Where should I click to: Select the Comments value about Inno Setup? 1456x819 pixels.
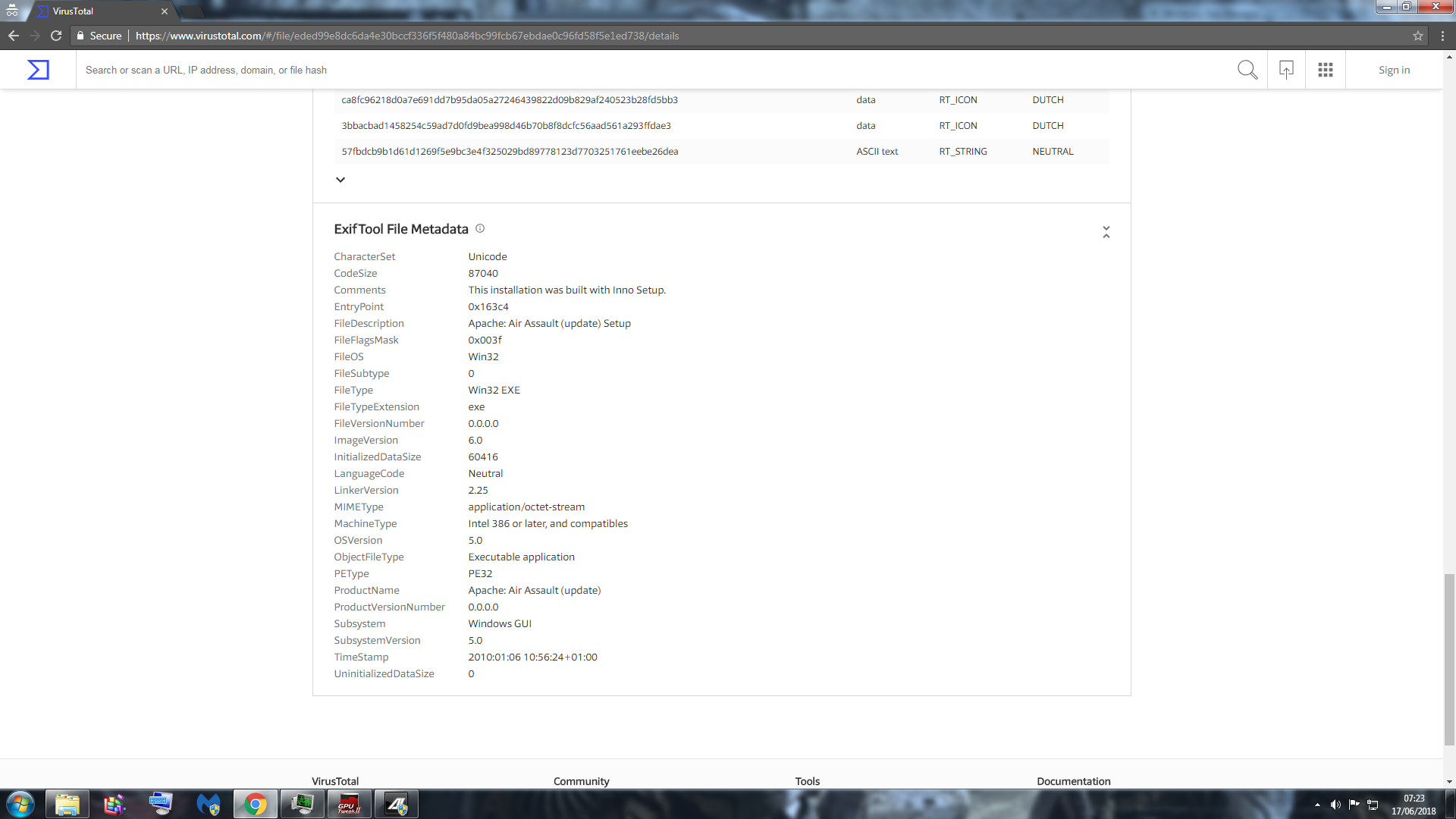tap(566, 290)
